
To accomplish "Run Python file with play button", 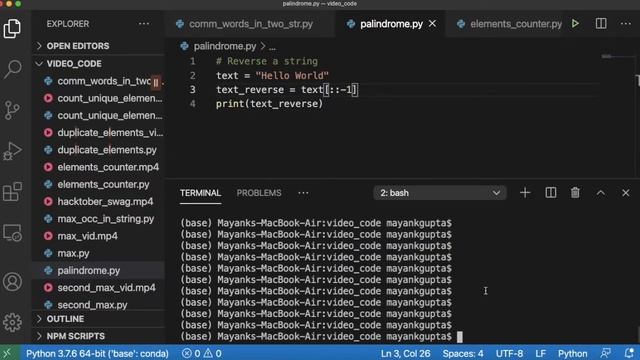I will (575, 24).
